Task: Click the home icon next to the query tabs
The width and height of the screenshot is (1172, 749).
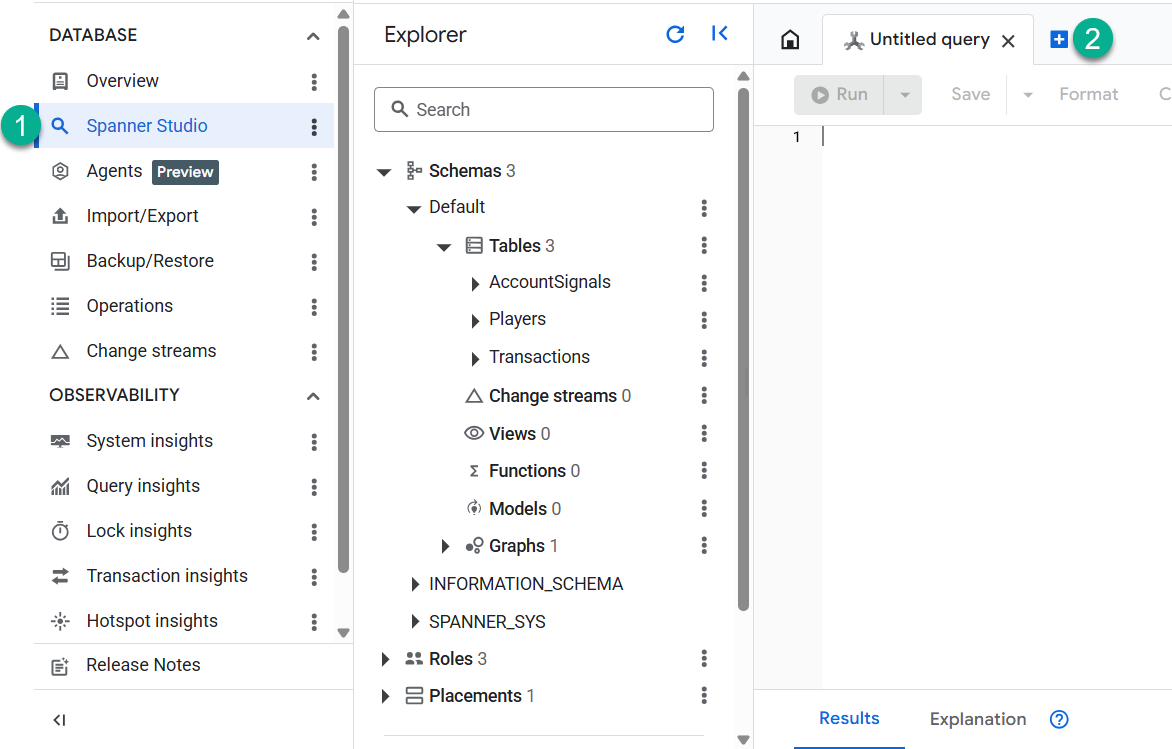Action: 789,38
